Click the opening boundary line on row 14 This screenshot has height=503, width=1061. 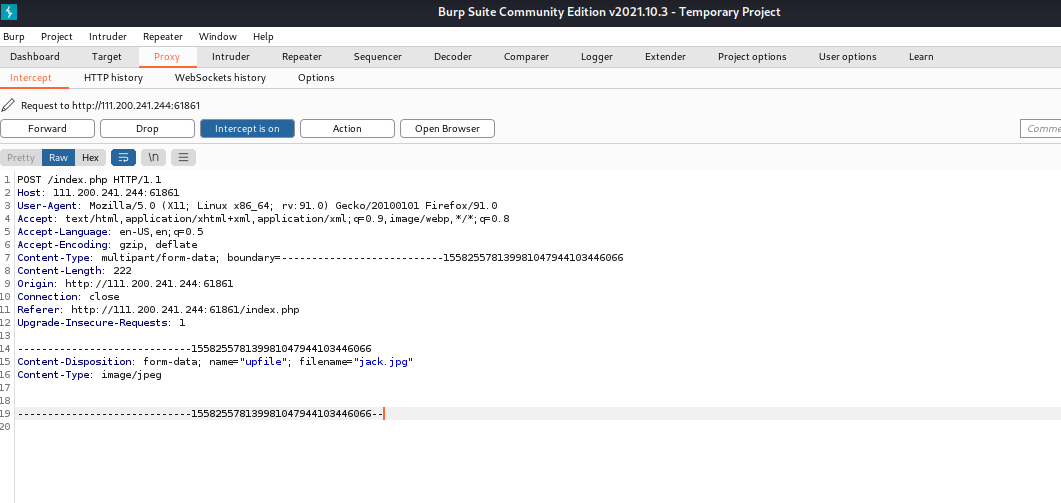pos(194,349)
